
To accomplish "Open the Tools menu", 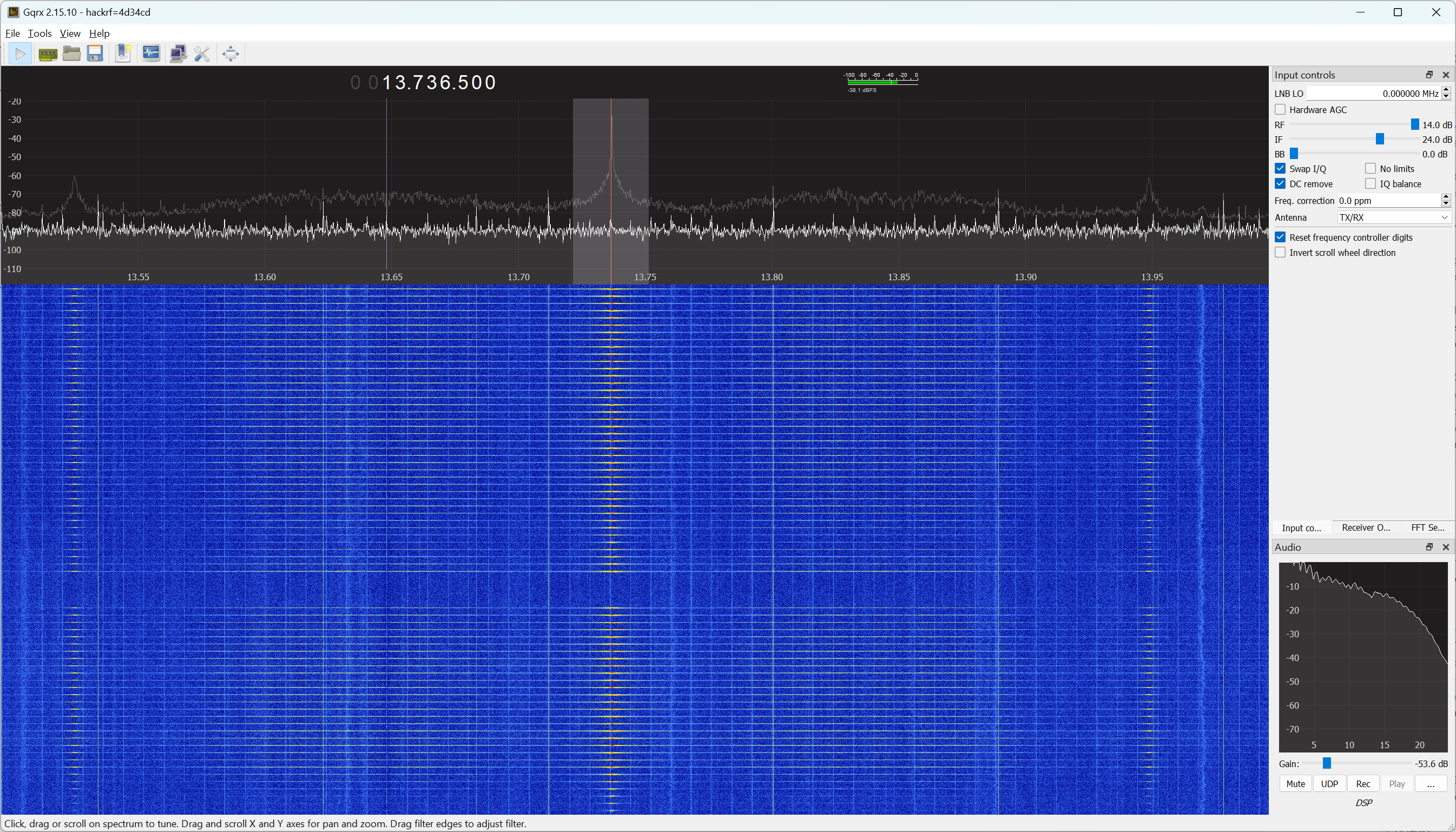I will click(40, 33).
